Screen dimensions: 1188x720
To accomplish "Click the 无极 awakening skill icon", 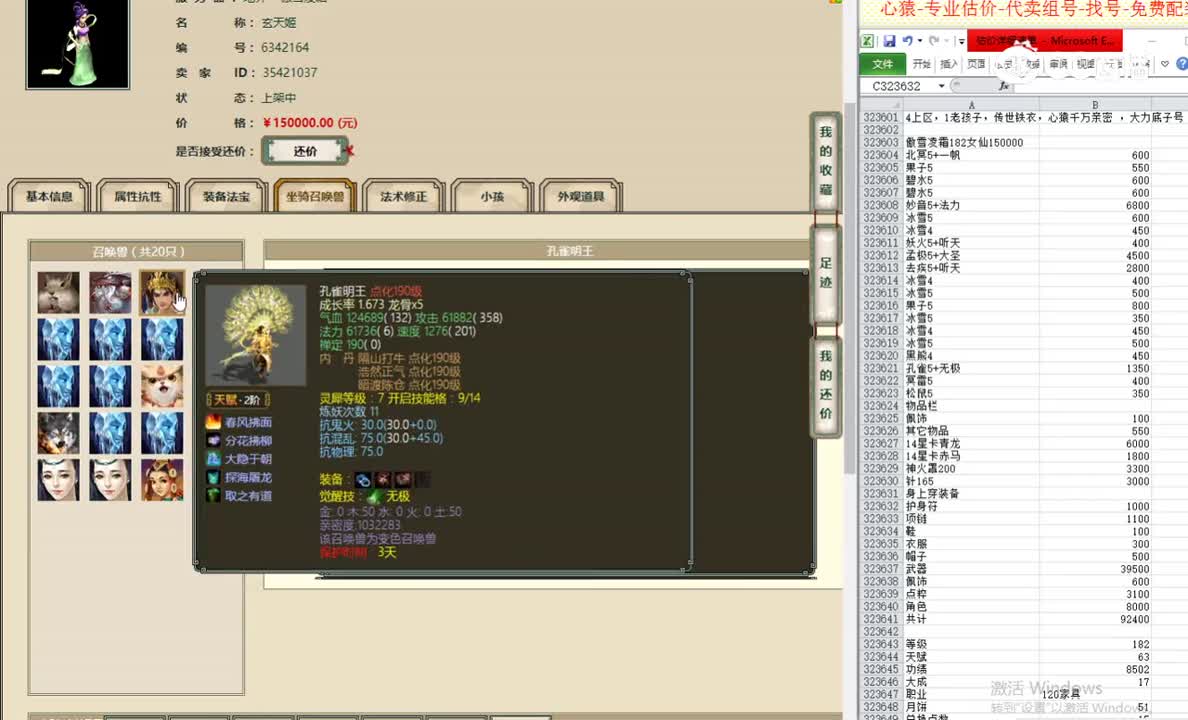I will 372,496.
